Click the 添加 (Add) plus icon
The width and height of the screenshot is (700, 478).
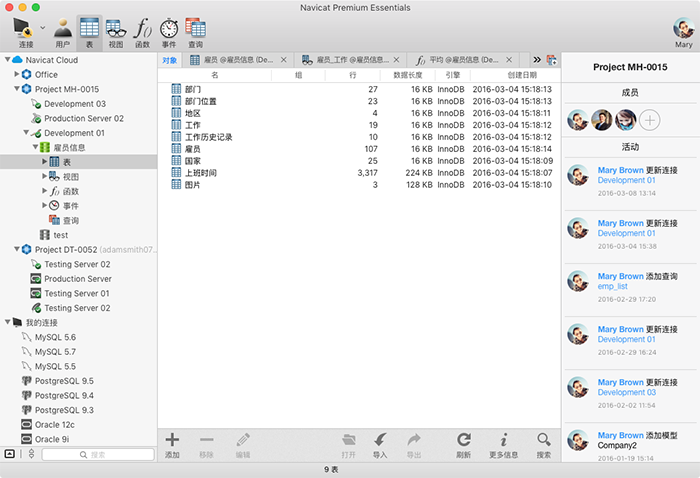[172, 440]
